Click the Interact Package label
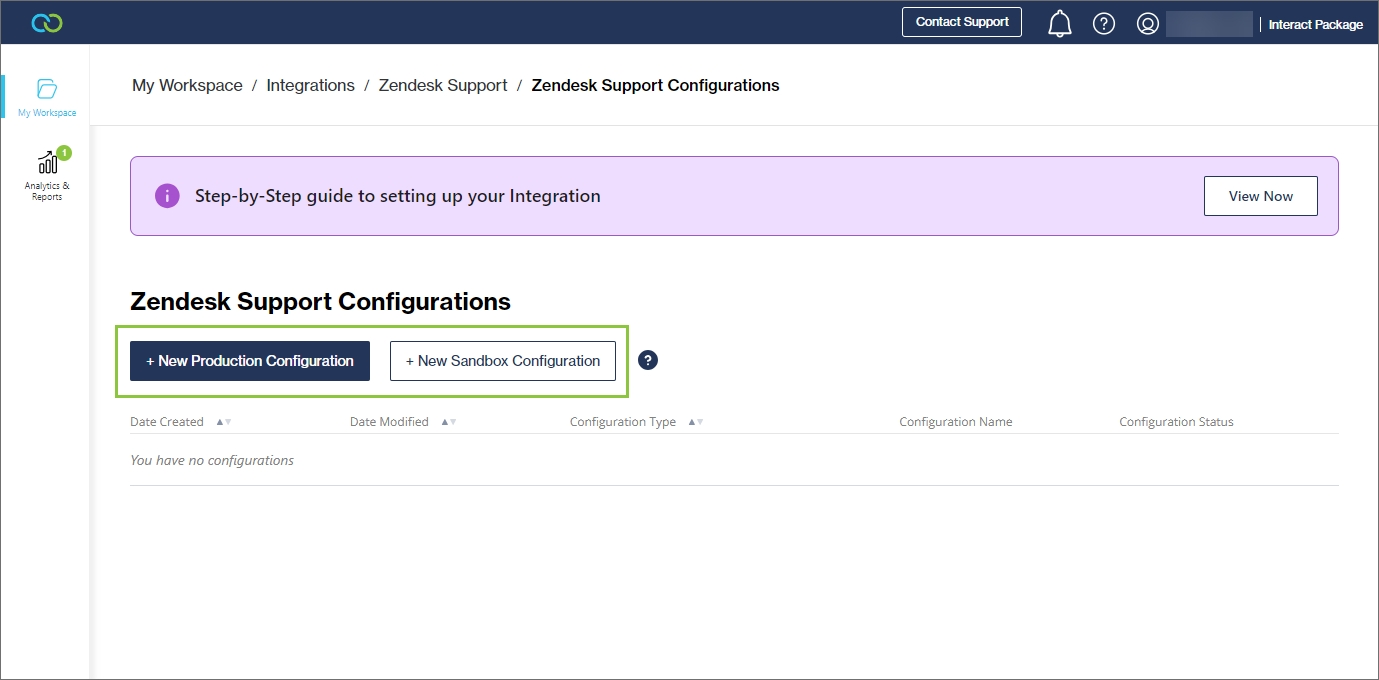This screenshot has width=1379, height=680. point(1315,24)
